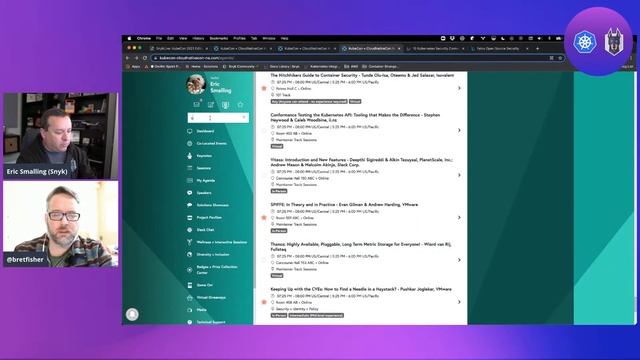Star the Vitess Introduction and New Features session

(264, 176)
